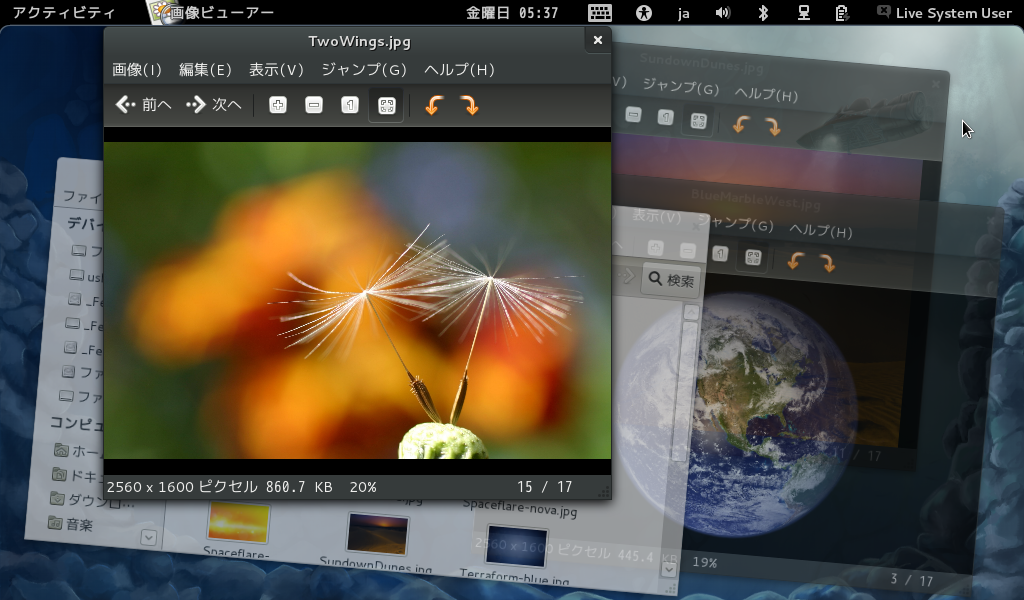Open the power status icon in top bar

tap(842, 12)
